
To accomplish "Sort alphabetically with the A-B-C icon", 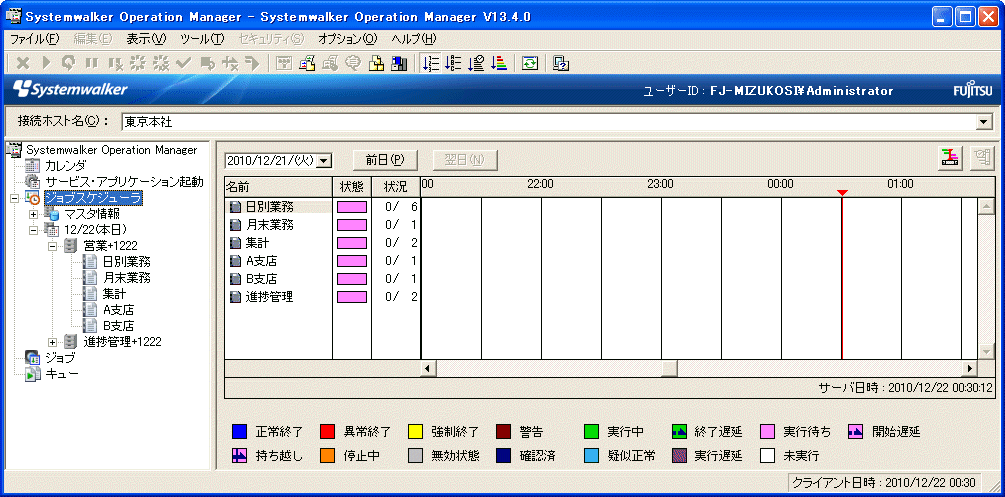I will (453, 63).
